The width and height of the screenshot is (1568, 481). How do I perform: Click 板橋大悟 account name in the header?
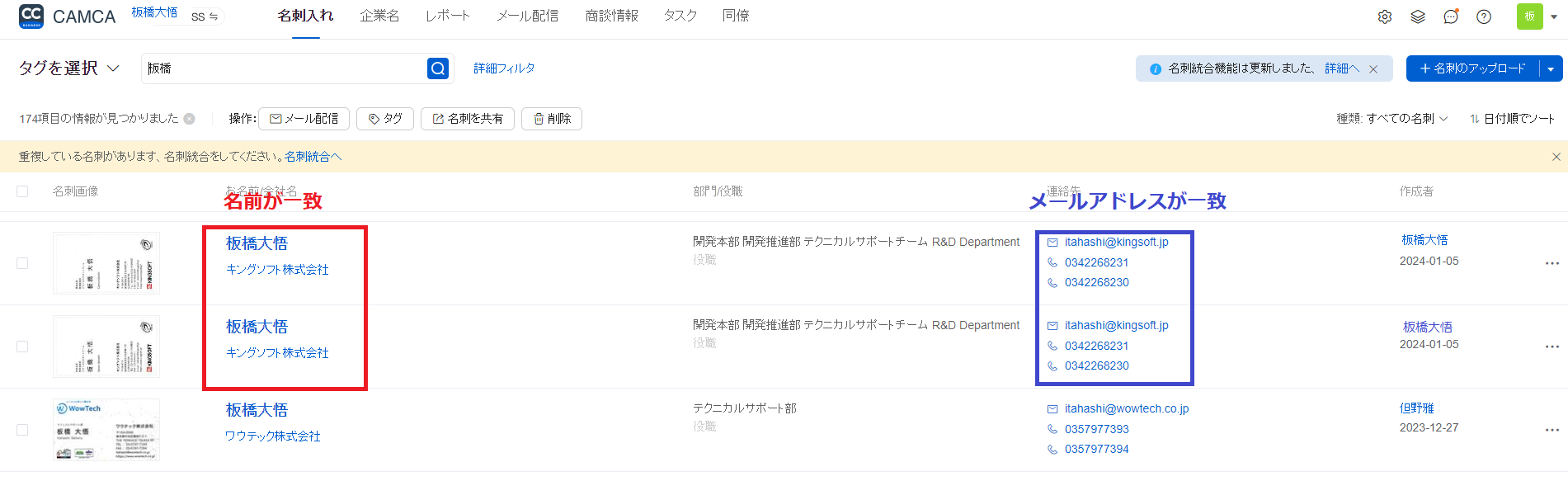click(155, 13)
